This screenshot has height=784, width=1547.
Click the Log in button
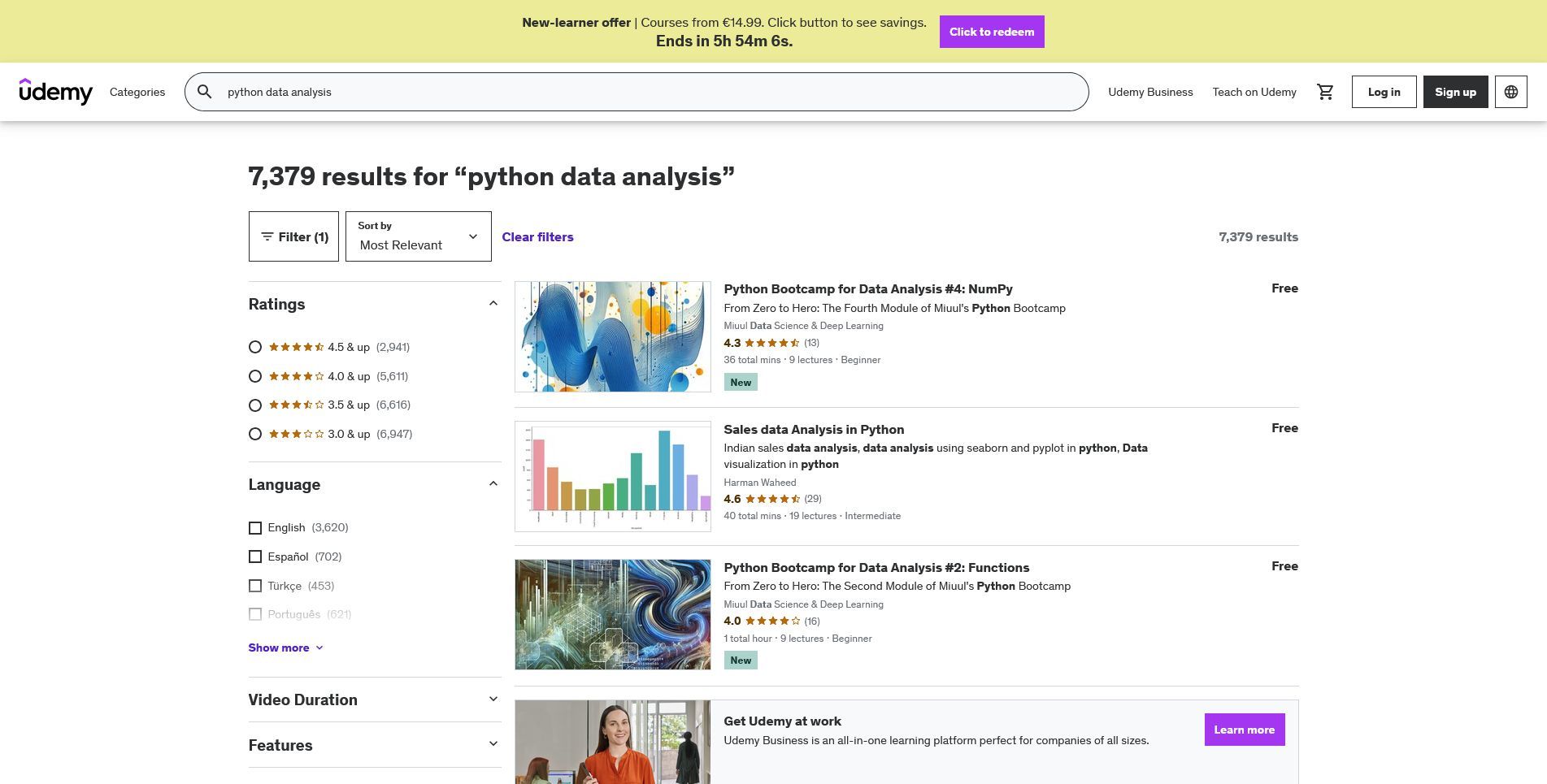click(1384, 92)
